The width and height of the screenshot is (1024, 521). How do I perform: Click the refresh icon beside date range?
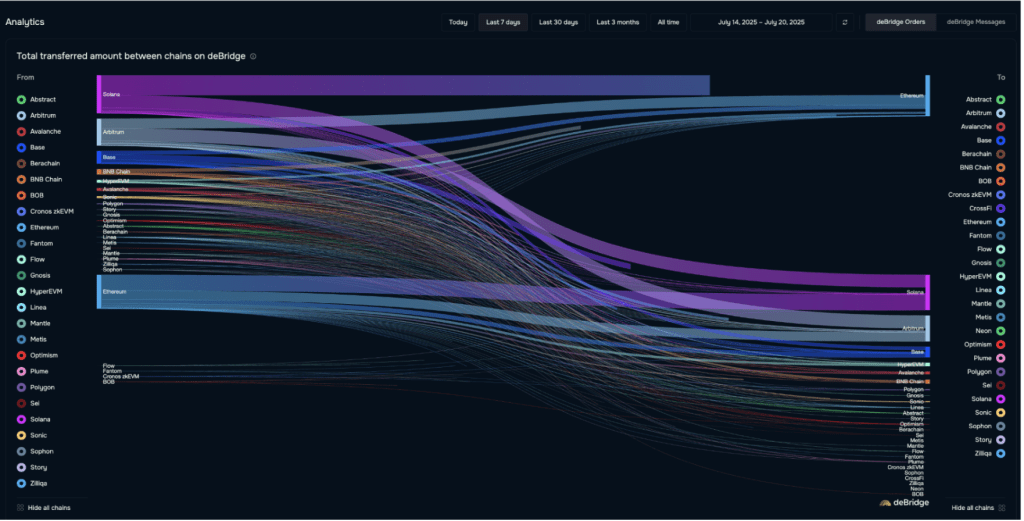coord(845,22)
